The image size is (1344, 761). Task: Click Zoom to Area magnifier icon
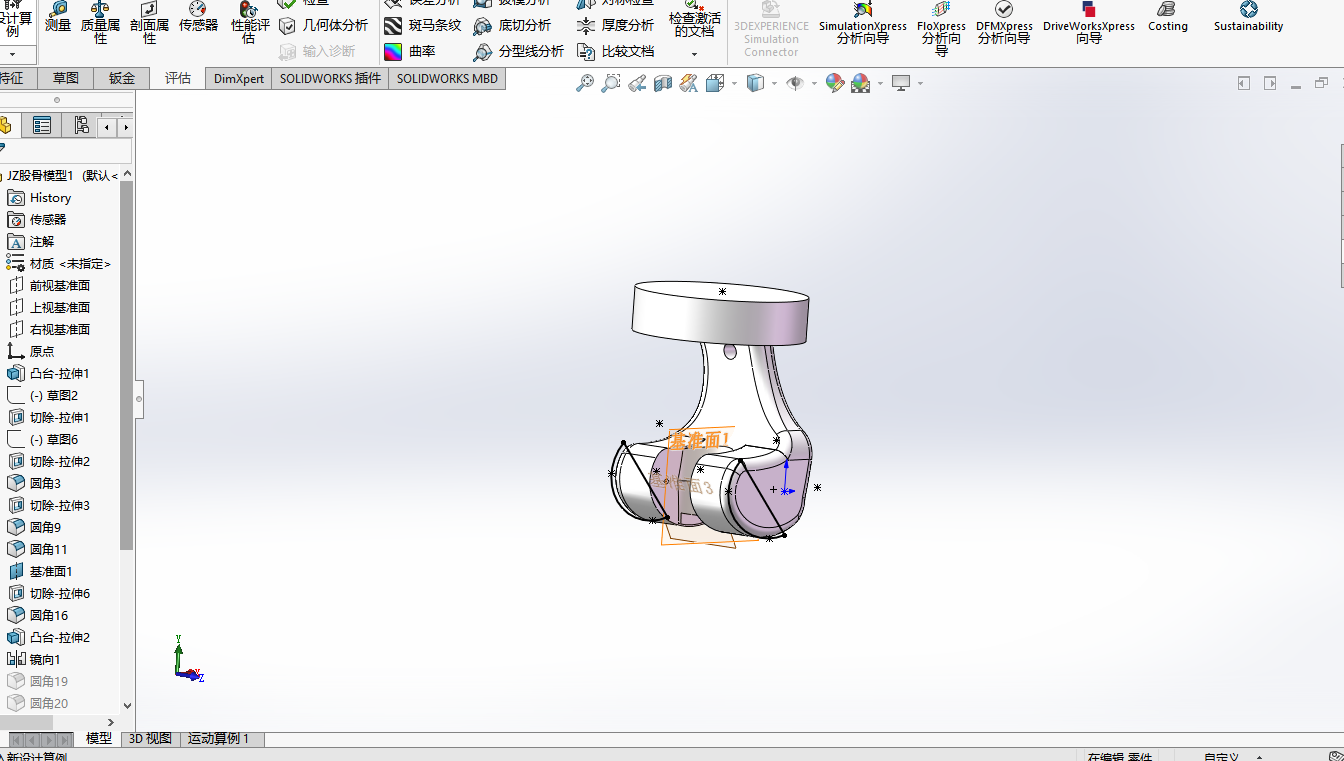pos(611,84)
